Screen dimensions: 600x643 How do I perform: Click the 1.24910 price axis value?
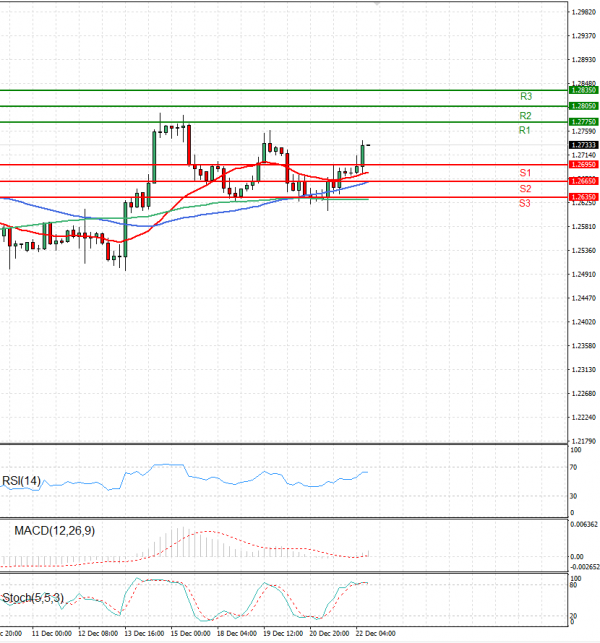pos(584,274)
